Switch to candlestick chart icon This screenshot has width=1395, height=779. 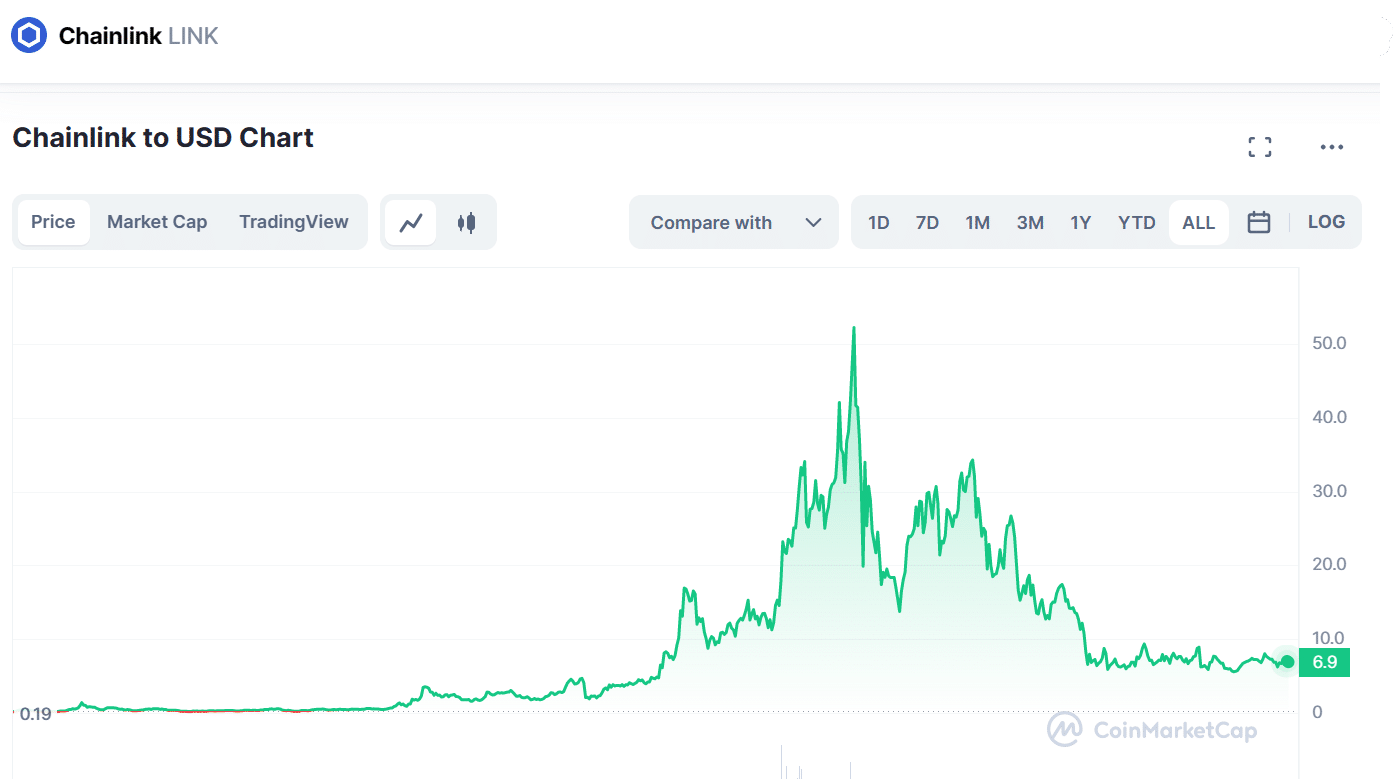pyautogui.click(x=466, y=222)
